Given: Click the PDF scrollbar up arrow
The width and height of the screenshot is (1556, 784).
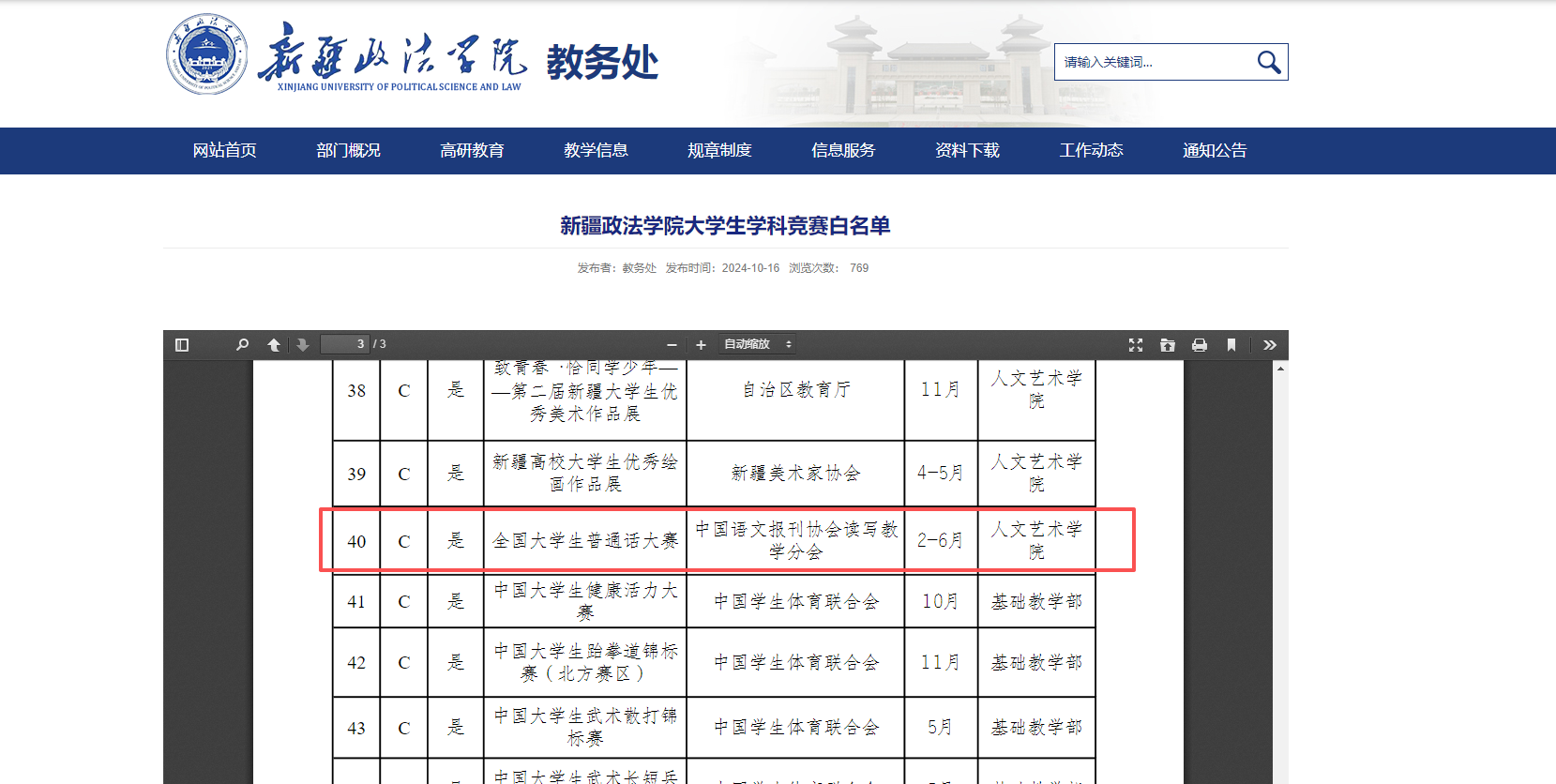Looking at the screenshot, I should (x=1280, y=369).
